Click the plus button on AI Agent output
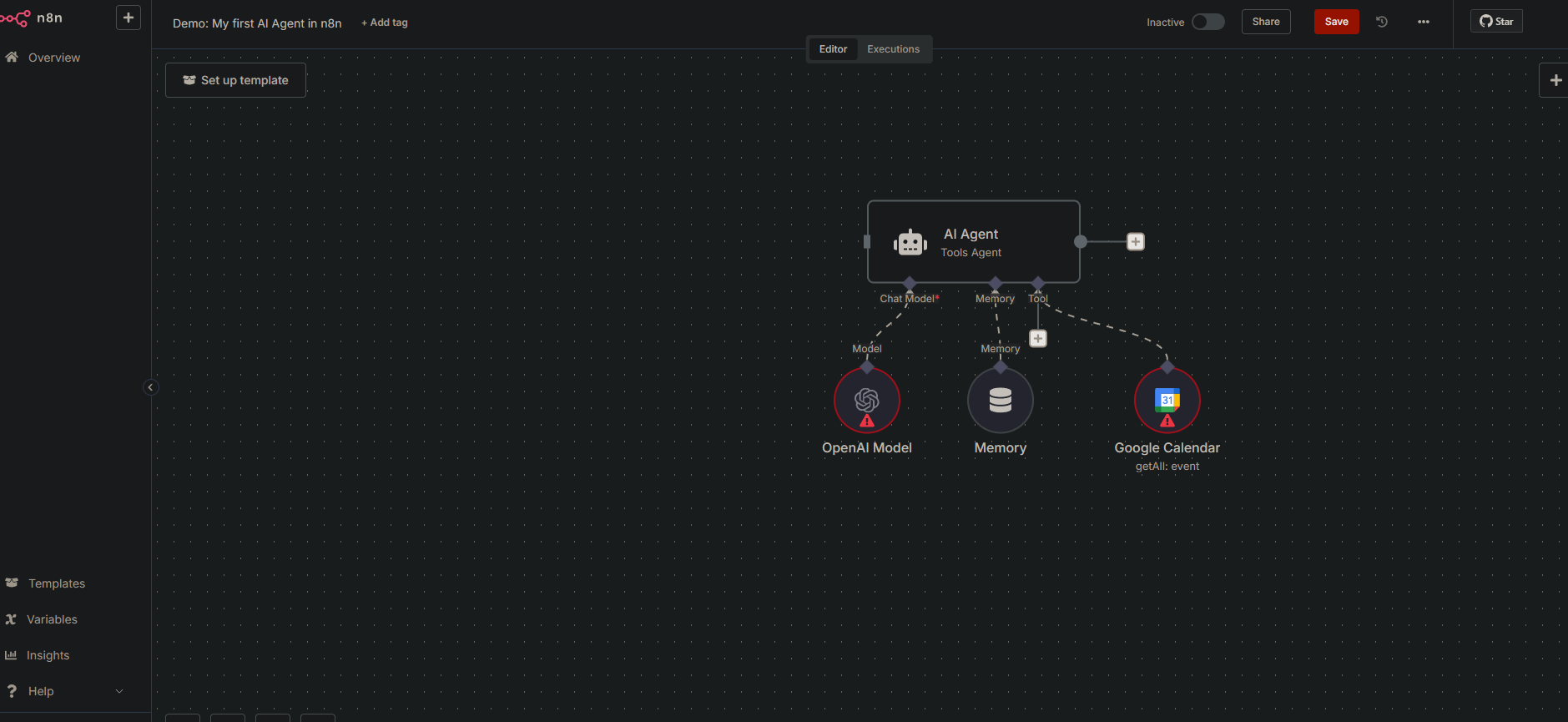This screenshot has height=722, width=1568. pyautogui.click(x=1135, y=242)
